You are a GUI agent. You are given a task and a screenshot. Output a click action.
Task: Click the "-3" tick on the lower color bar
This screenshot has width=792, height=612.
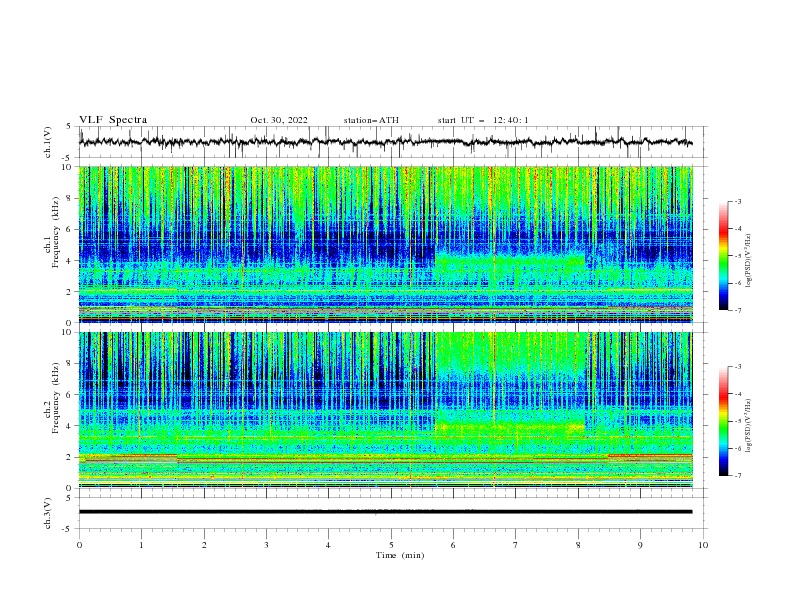click(x=737, y=367)
